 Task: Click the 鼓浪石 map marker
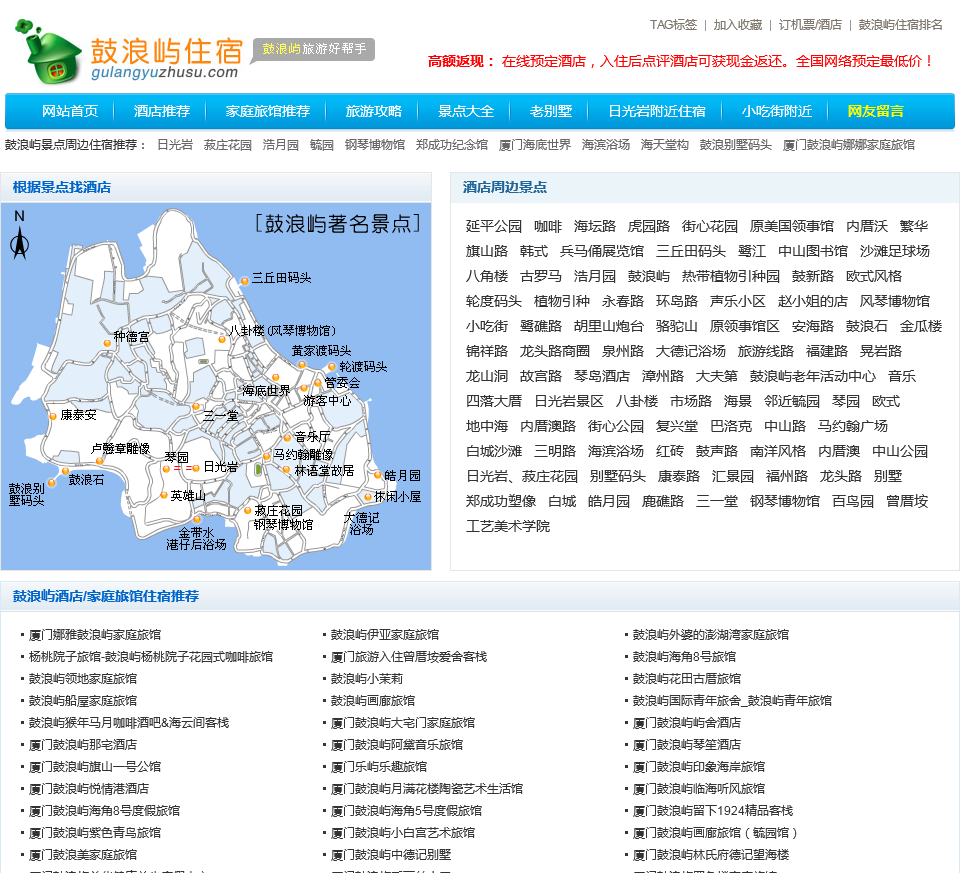pyautogui.click(x=66, y=471)
